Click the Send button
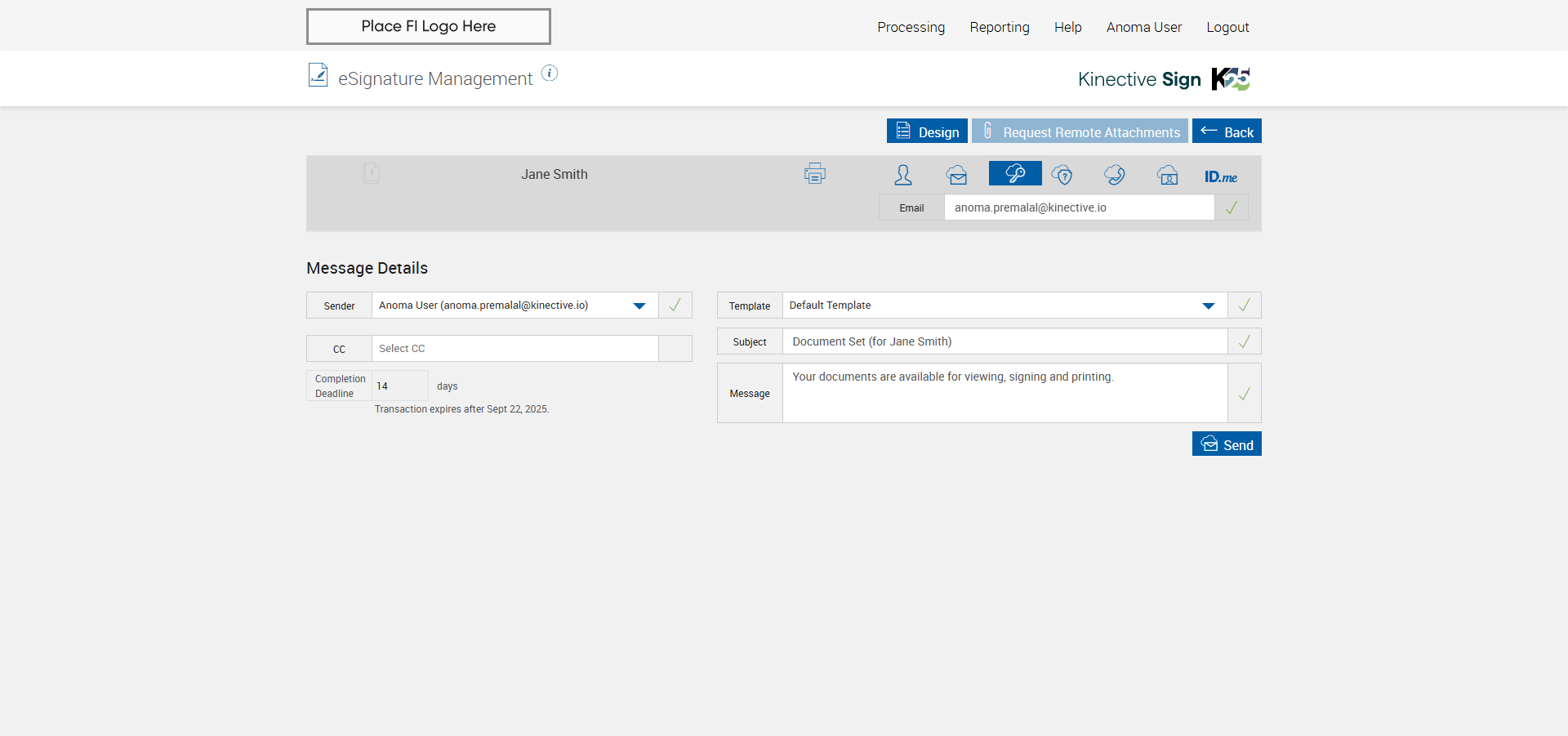The image size is (1568, 736). click(x=1226, y=444)
